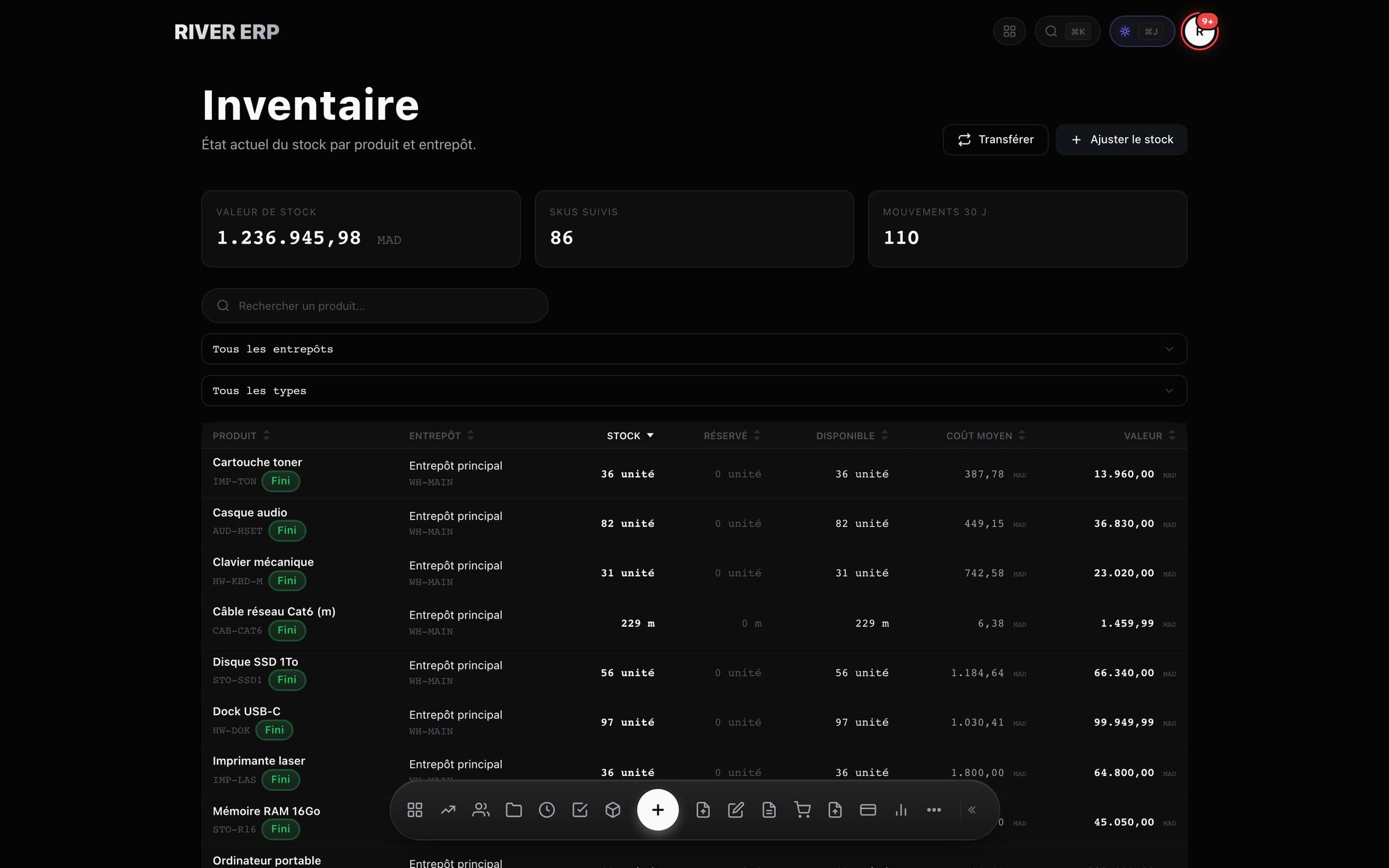Click the bar chart icon in dock

[901, 810]
